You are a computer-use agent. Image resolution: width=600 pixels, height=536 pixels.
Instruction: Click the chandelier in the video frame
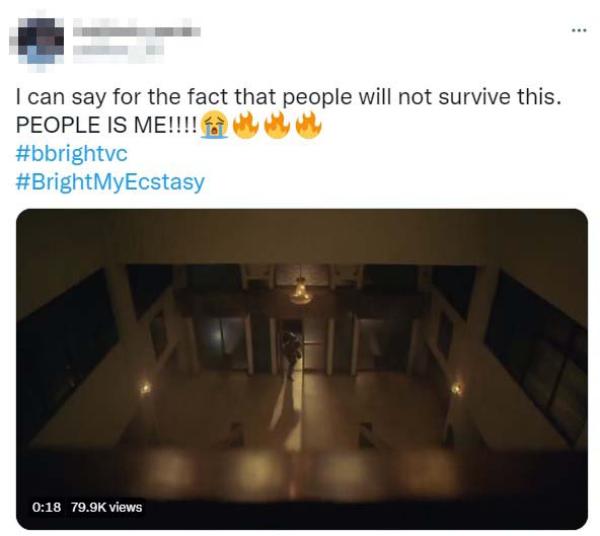pyautogui.click(x=300, y=293)
